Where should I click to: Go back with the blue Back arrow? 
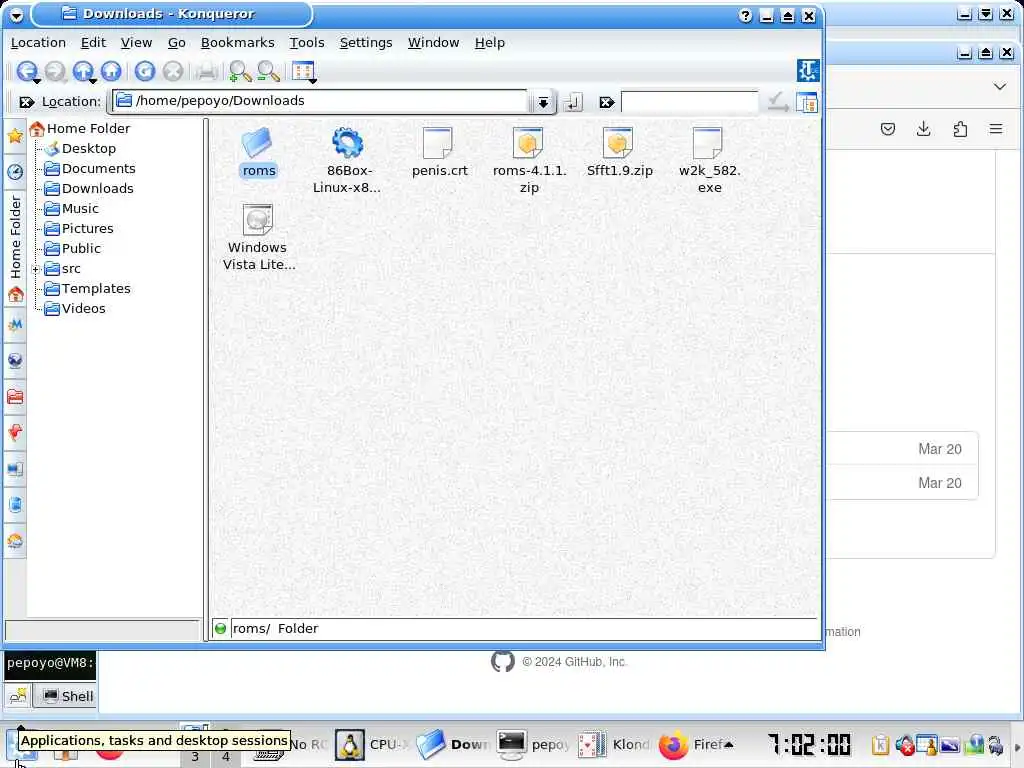(26, 71)
